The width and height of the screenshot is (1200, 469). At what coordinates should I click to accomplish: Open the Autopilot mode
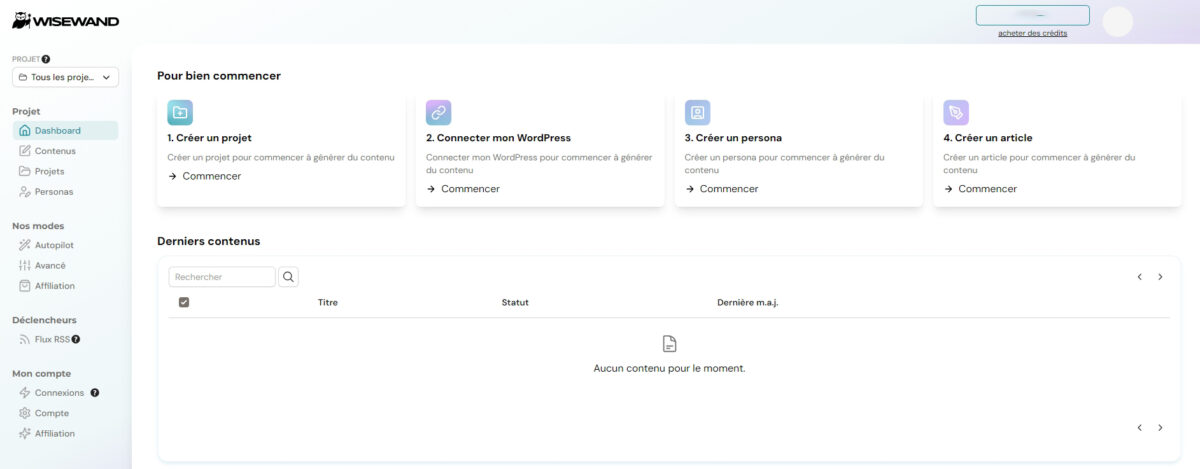(54, 245)
